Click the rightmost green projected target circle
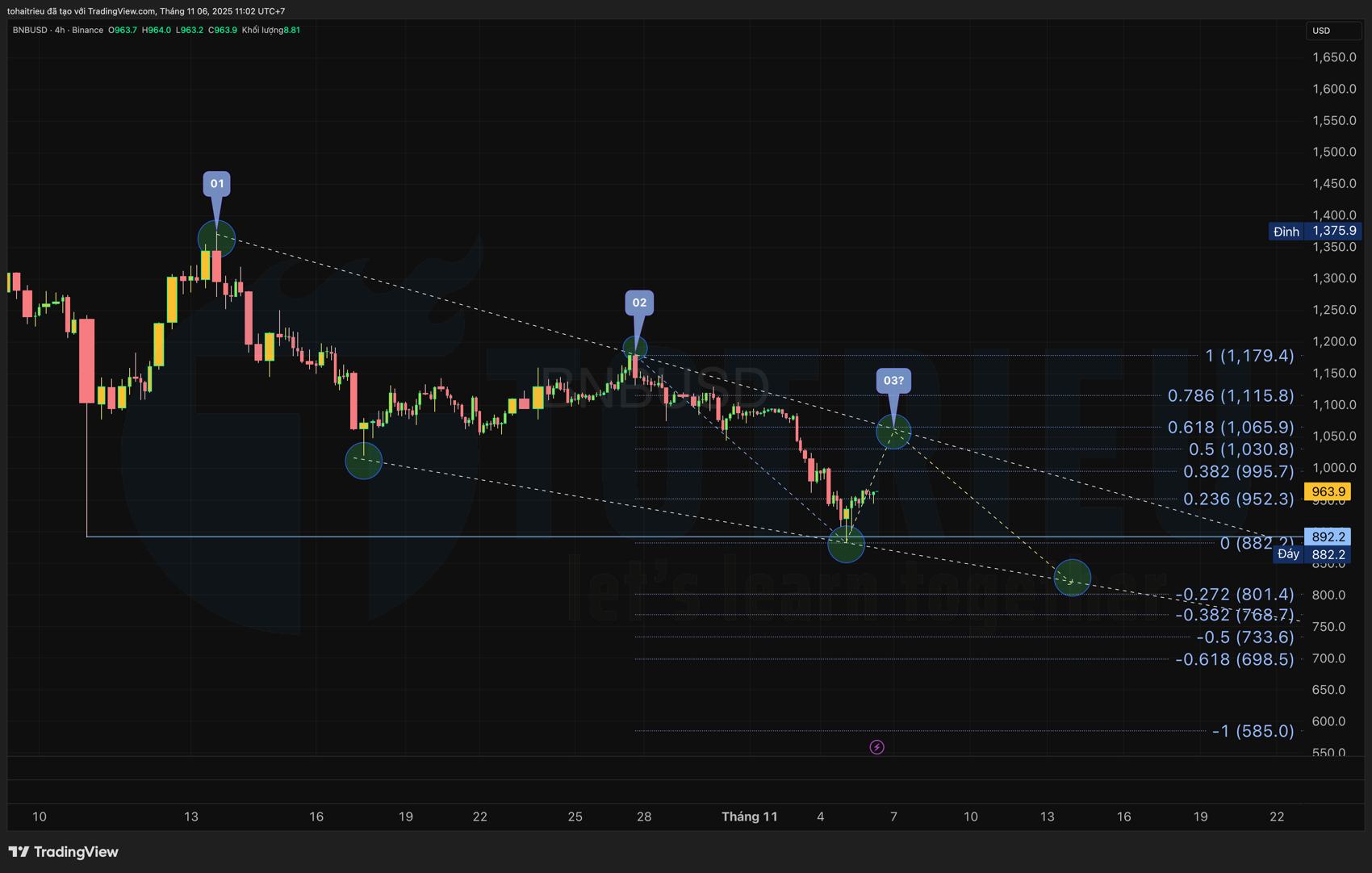Screen dimensions: 1372x873 click(x=1072, y=578)
